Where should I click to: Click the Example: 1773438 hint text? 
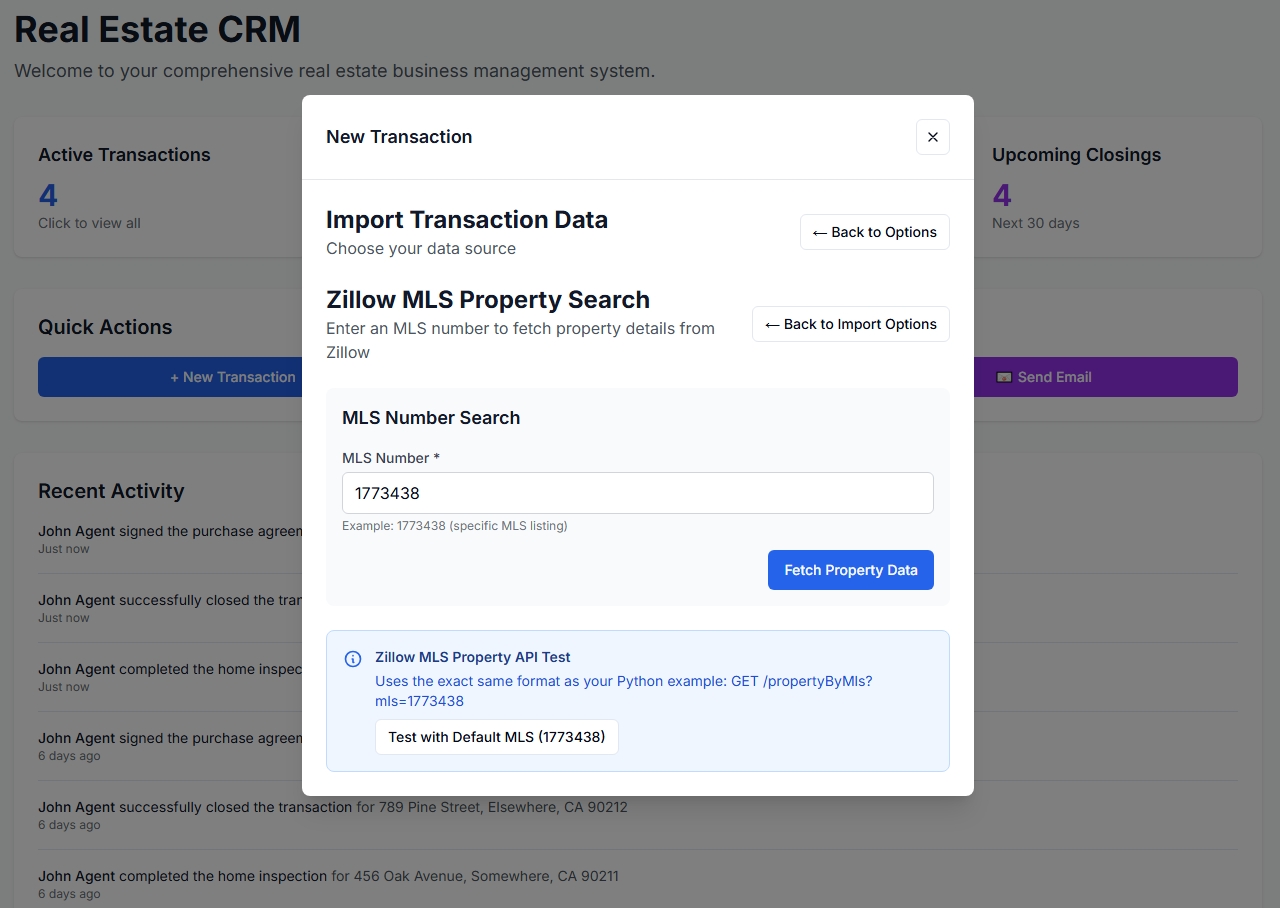455,525
